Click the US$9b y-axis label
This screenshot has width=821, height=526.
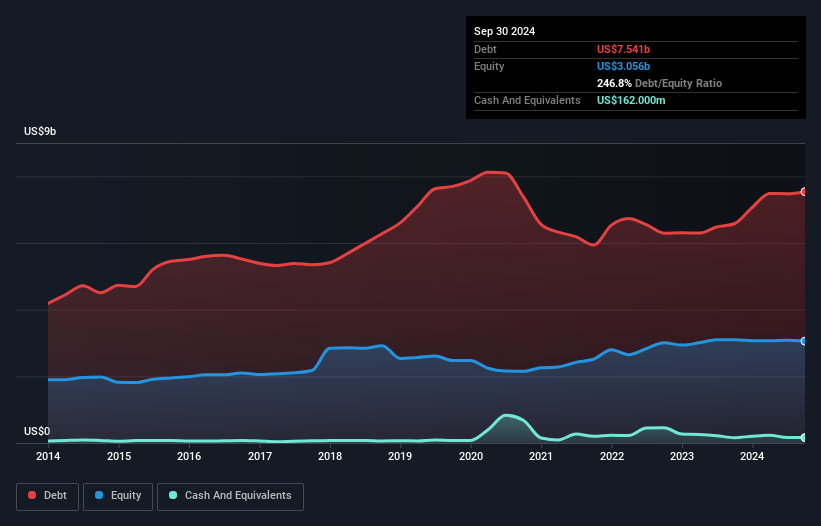click(41, 132)
